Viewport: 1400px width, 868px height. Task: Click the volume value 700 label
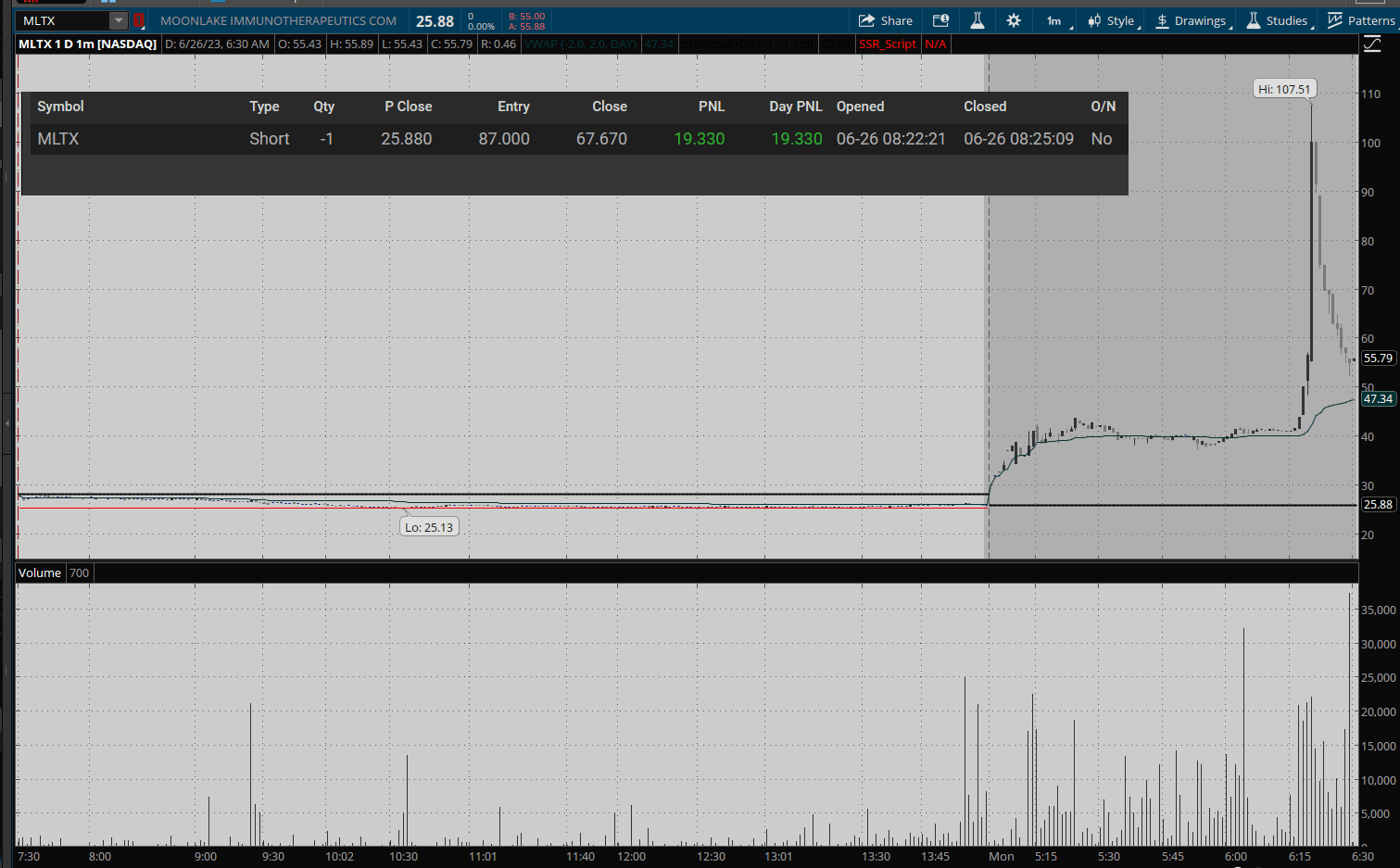pos(80,572)
